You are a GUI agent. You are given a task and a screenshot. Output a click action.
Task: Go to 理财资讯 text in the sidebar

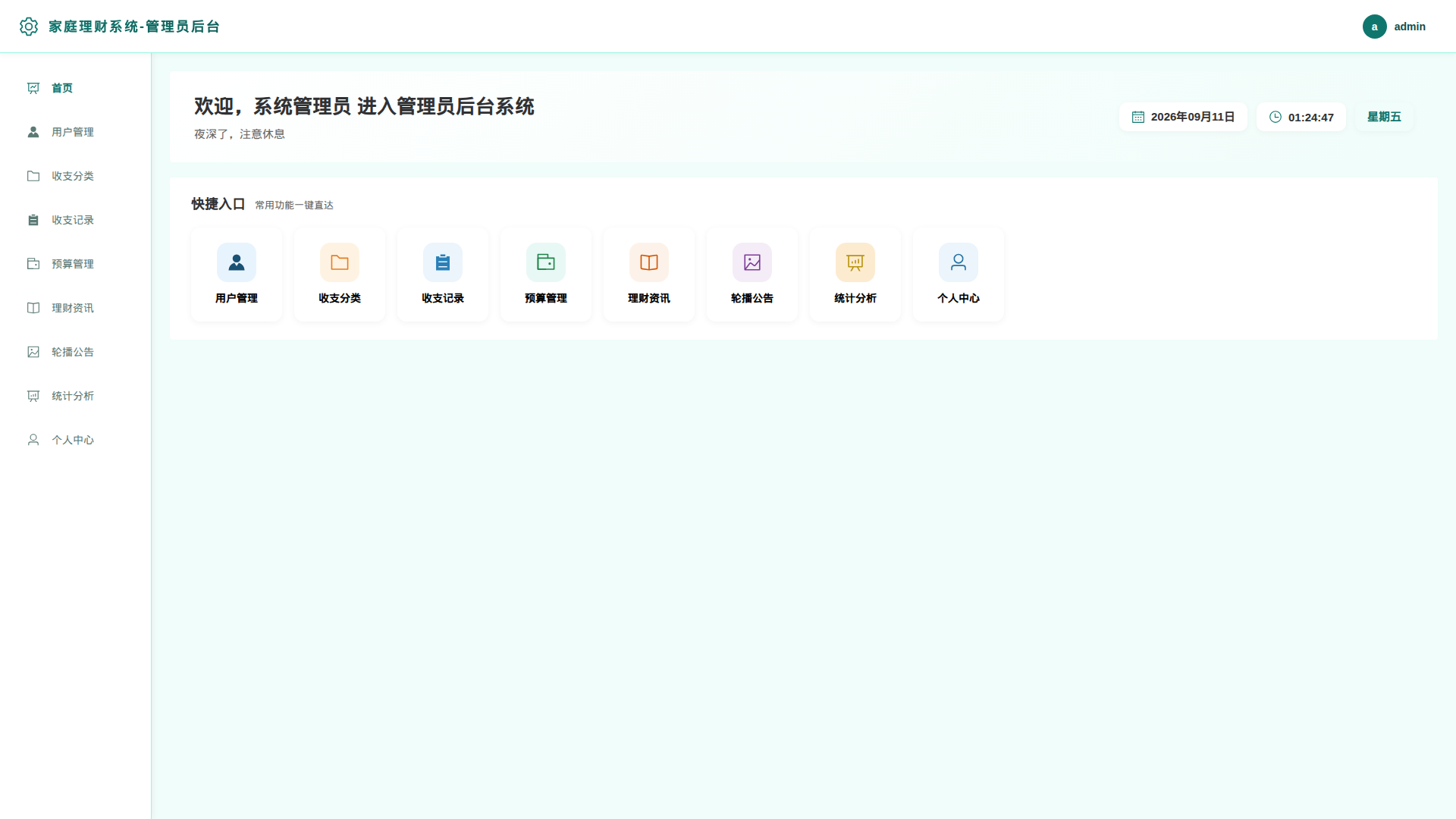pos(73,308)
